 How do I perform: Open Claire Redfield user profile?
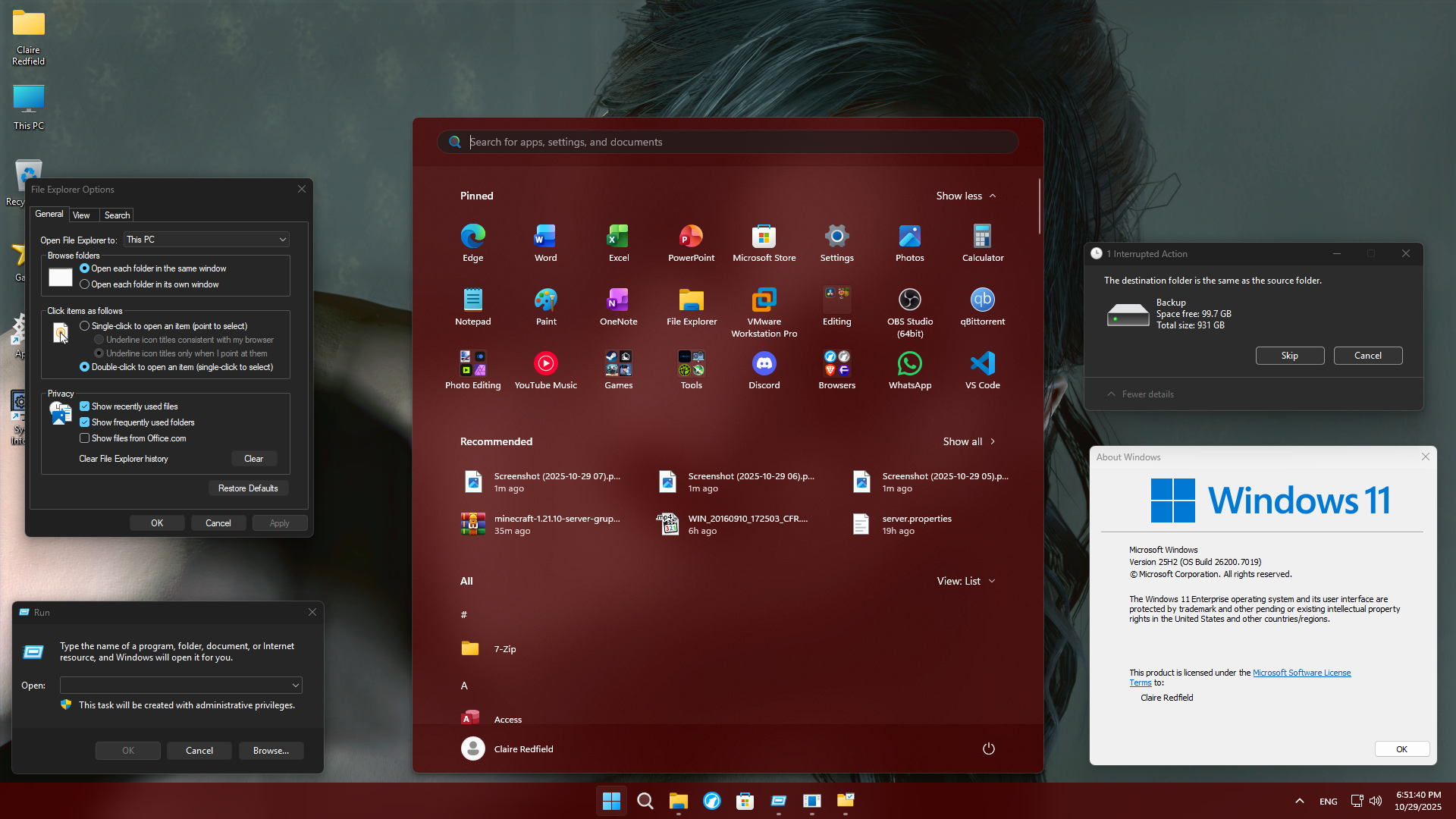point(507,748)
